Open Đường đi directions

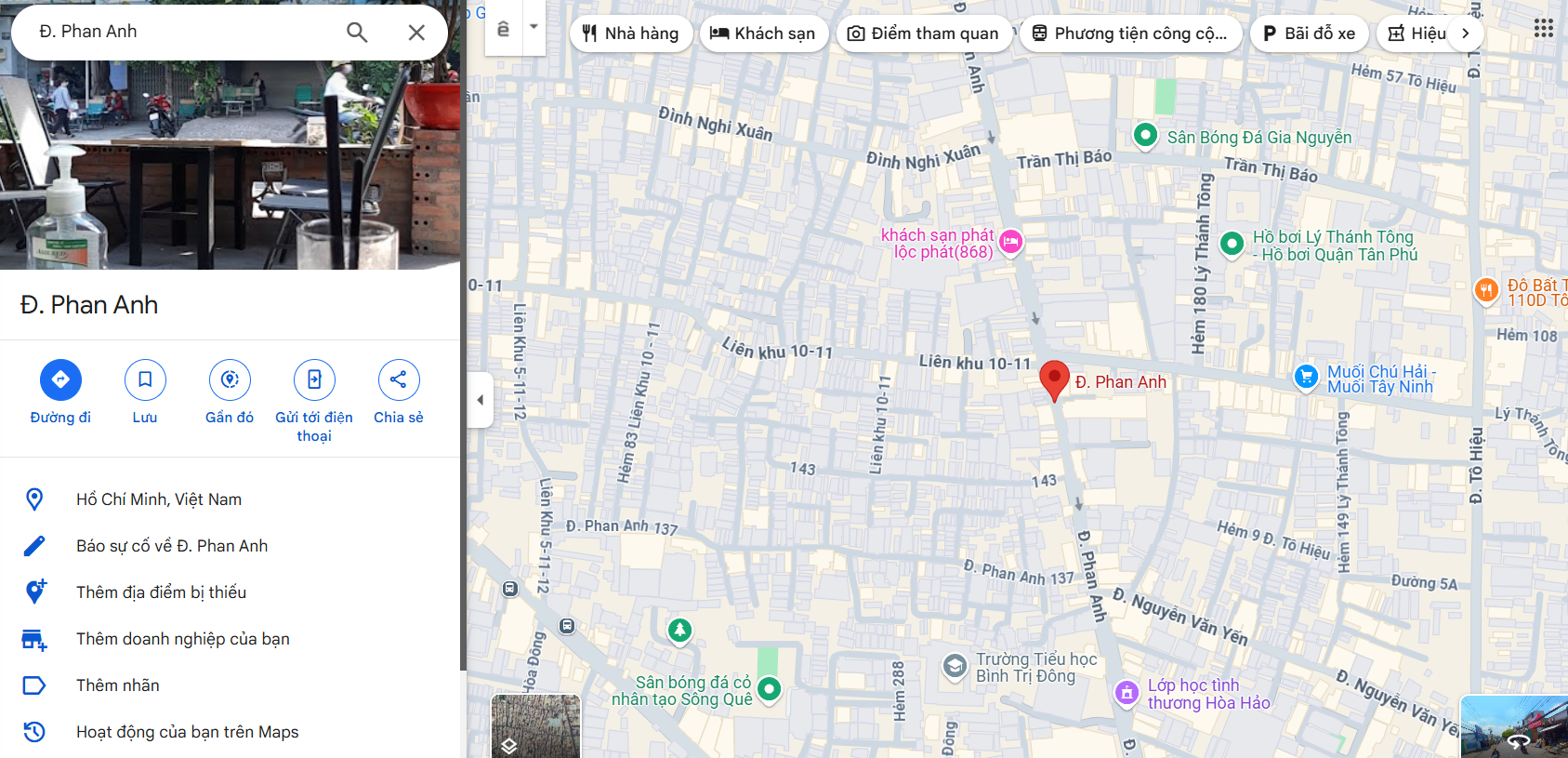point(60,392)
